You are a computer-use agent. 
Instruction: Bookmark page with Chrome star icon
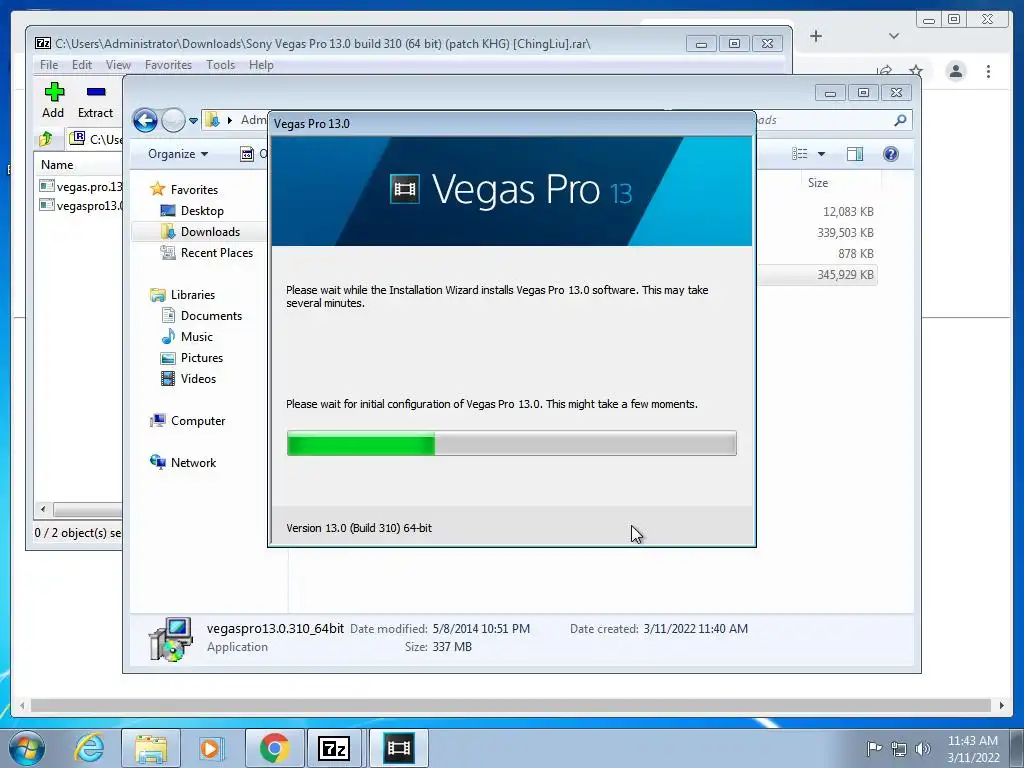coord(916,71)
